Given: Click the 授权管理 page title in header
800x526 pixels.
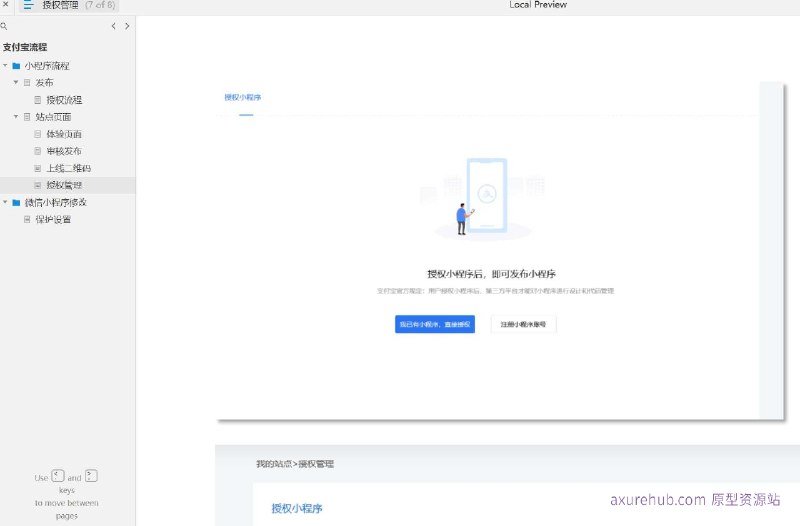Looking at the screenshot, I should click(x=60, y=5).
